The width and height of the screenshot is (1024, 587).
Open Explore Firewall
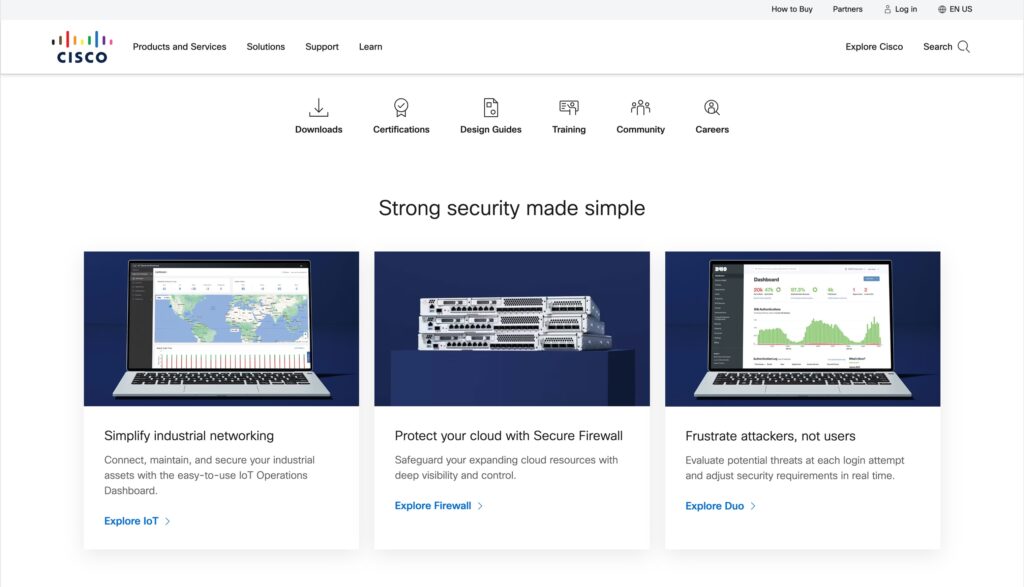click(432, 505)
